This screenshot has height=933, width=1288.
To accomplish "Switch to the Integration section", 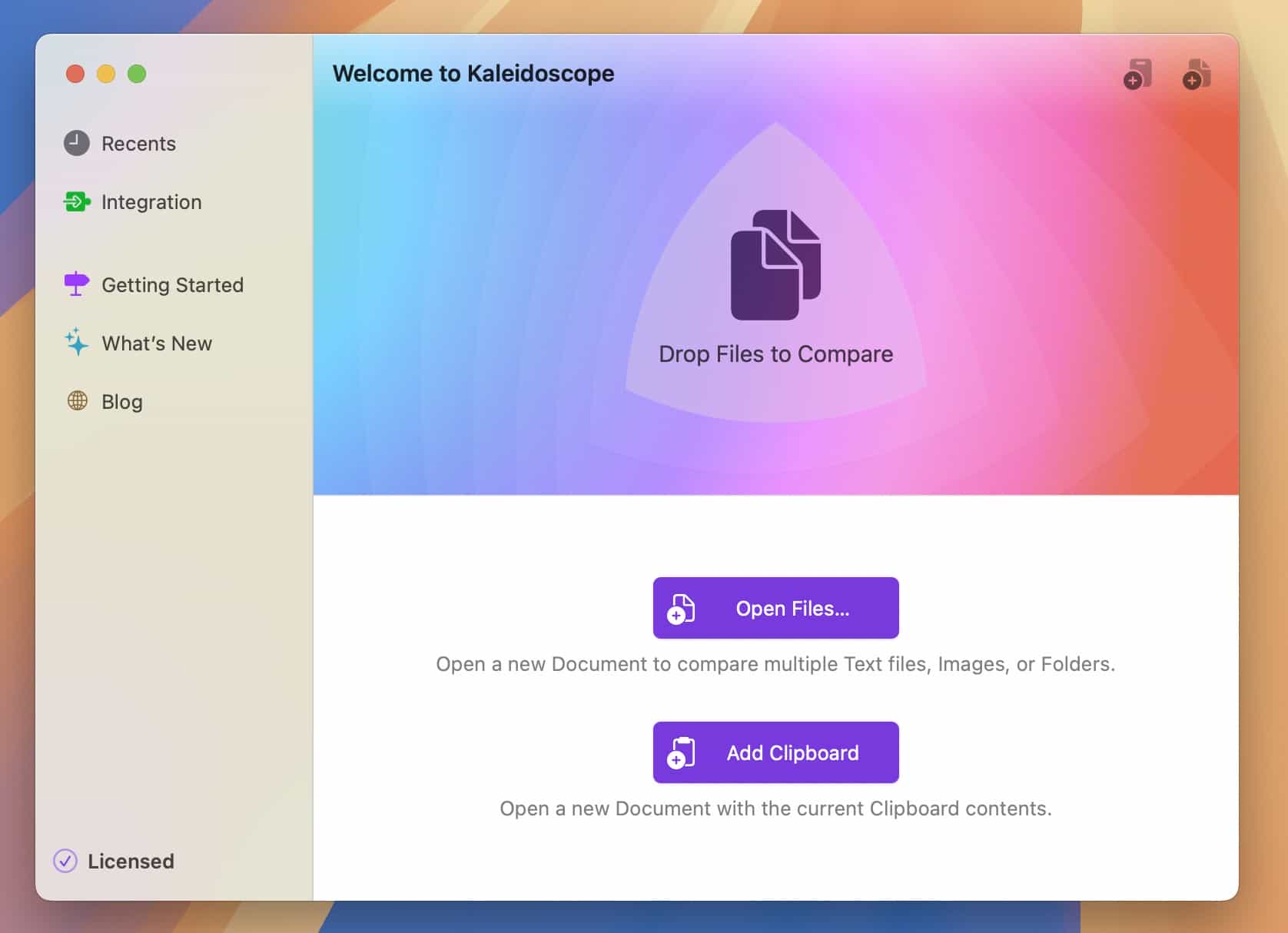I will point(151,201).
